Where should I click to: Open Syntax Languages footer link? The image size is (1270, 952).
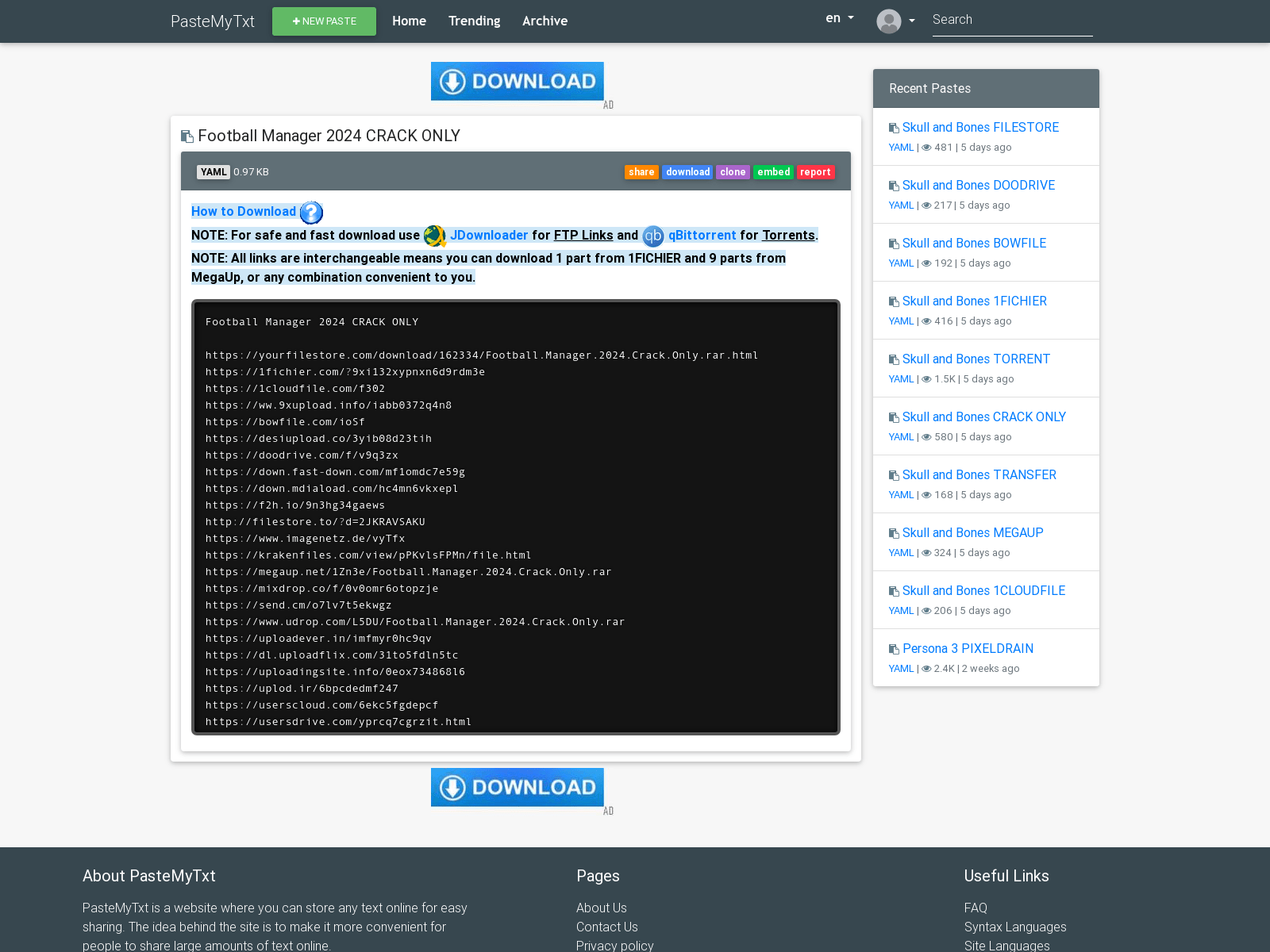tap(1015, 927)
